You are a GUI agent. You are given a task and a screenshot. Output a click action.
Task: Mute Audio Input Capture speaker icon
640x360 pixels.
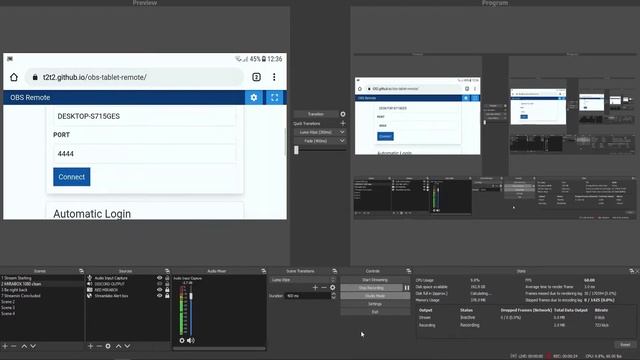[191, 340]
